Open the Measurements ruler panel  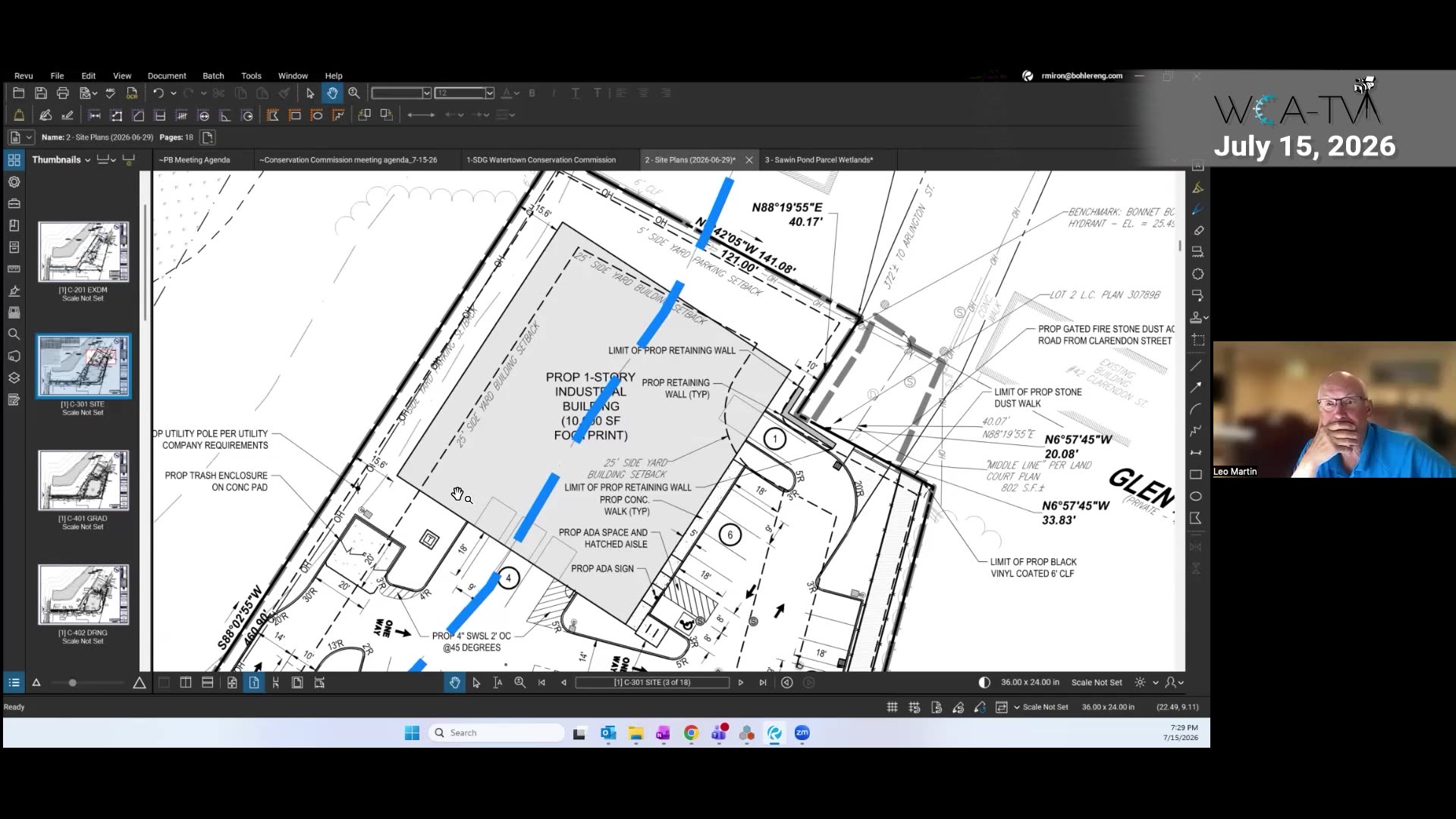tap(14, 269)
